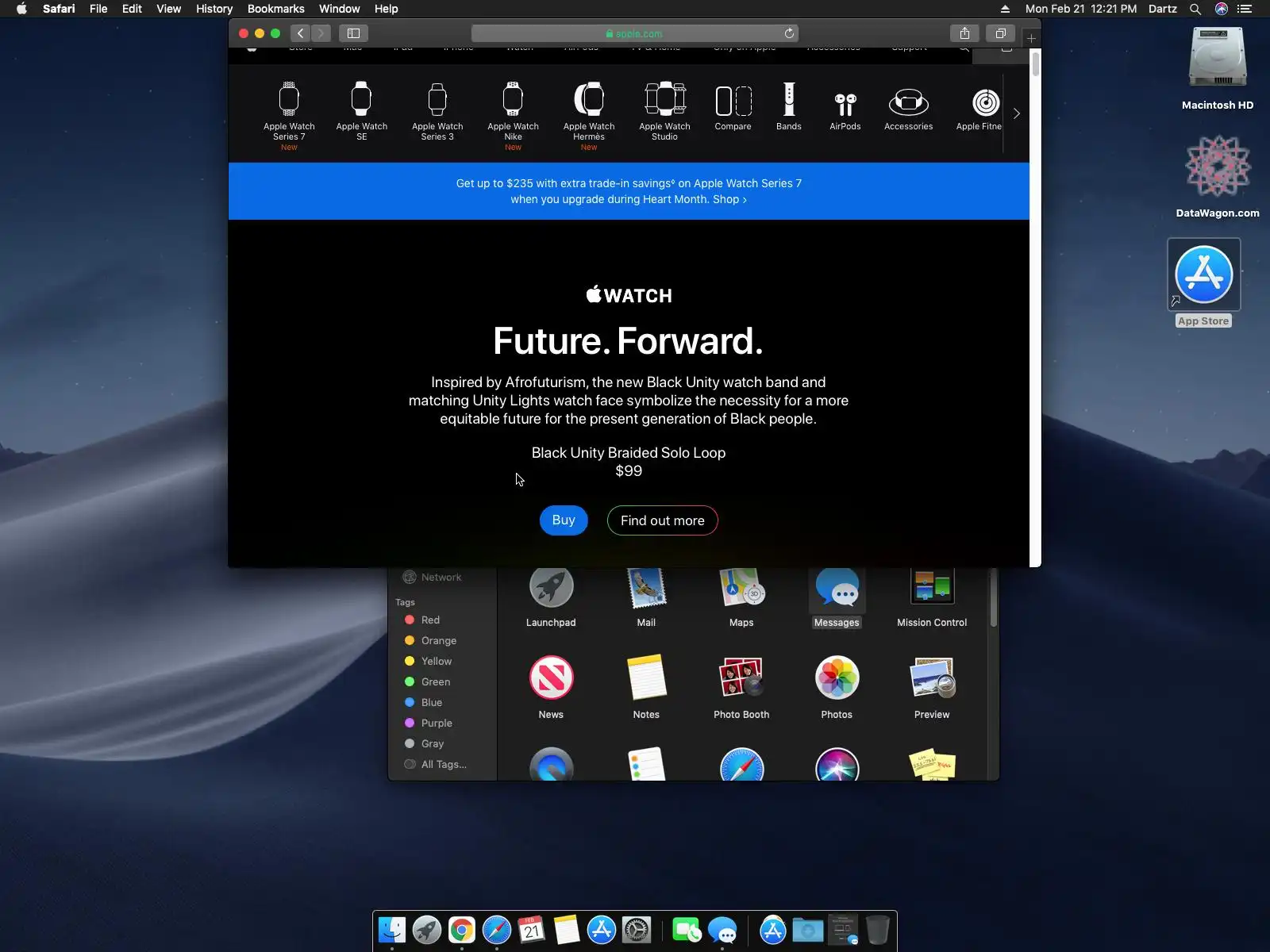Select the Apple Watch SE icon
Viewport: 1270px width, 952px height.
coord(361,99)
